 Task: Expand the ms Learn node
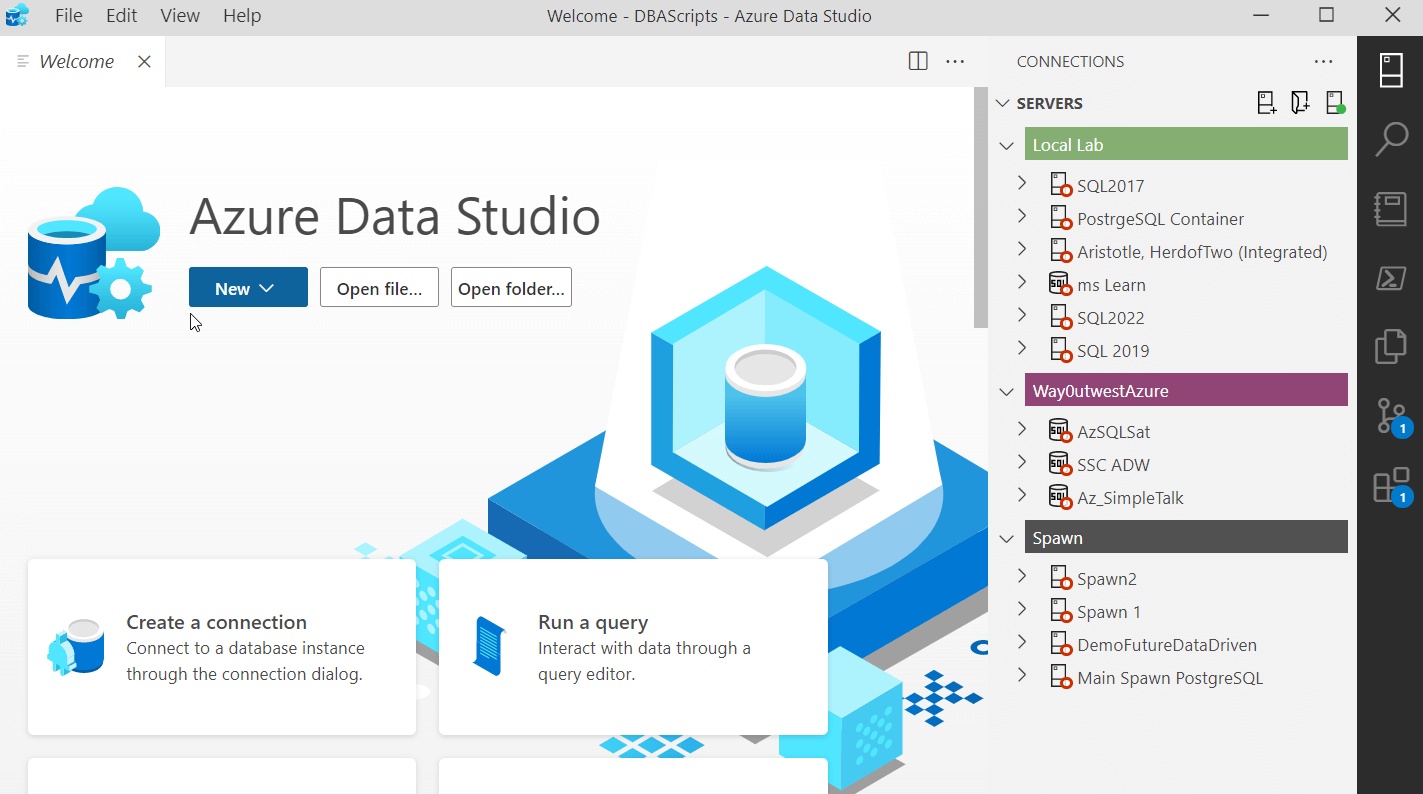[1022, 282]
